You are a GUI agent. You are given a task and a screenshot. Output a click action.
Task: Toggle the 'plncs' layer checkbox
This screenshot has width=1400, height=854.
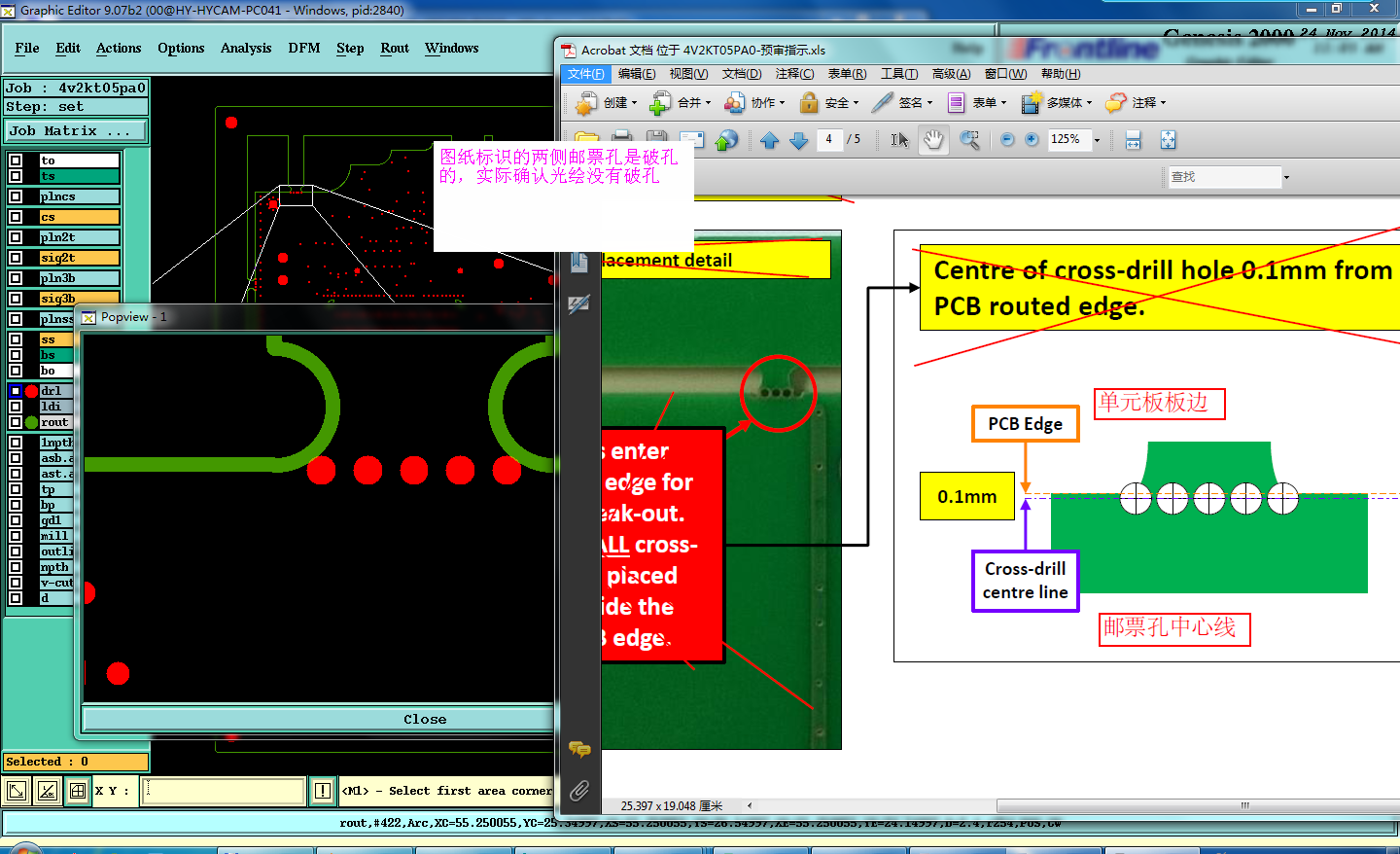coord(16,196)
